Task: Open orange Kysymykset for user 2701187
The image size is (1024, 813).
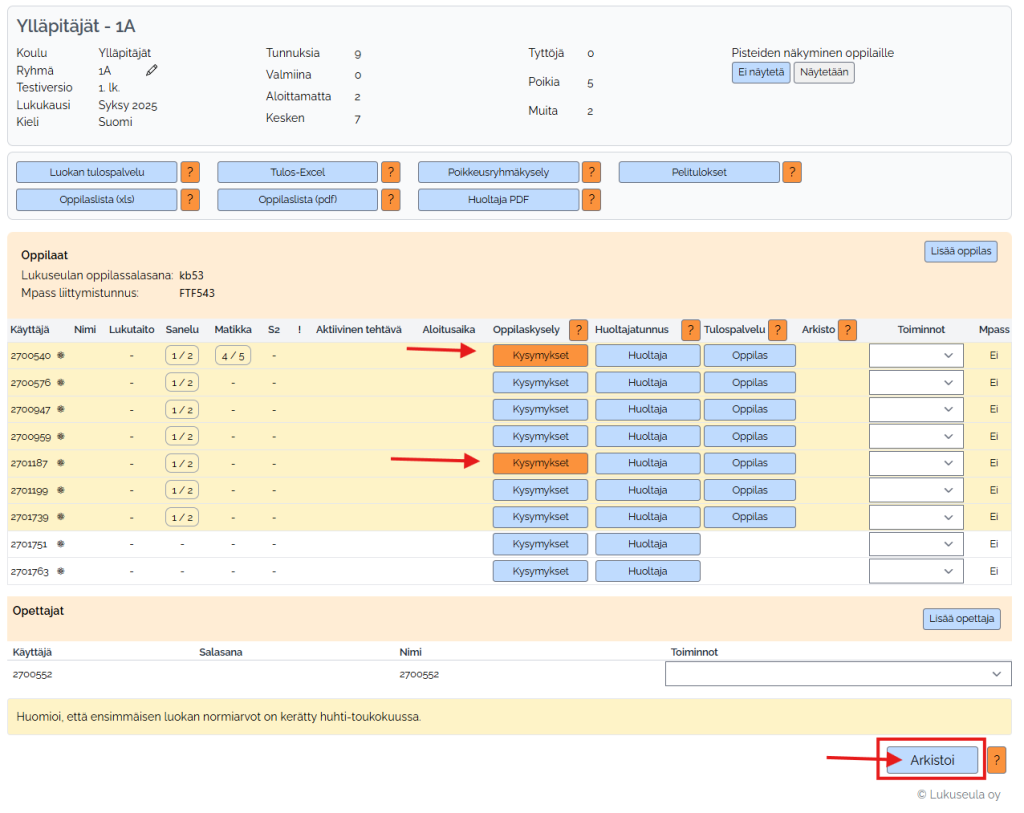Action: (x=540, y=463)
